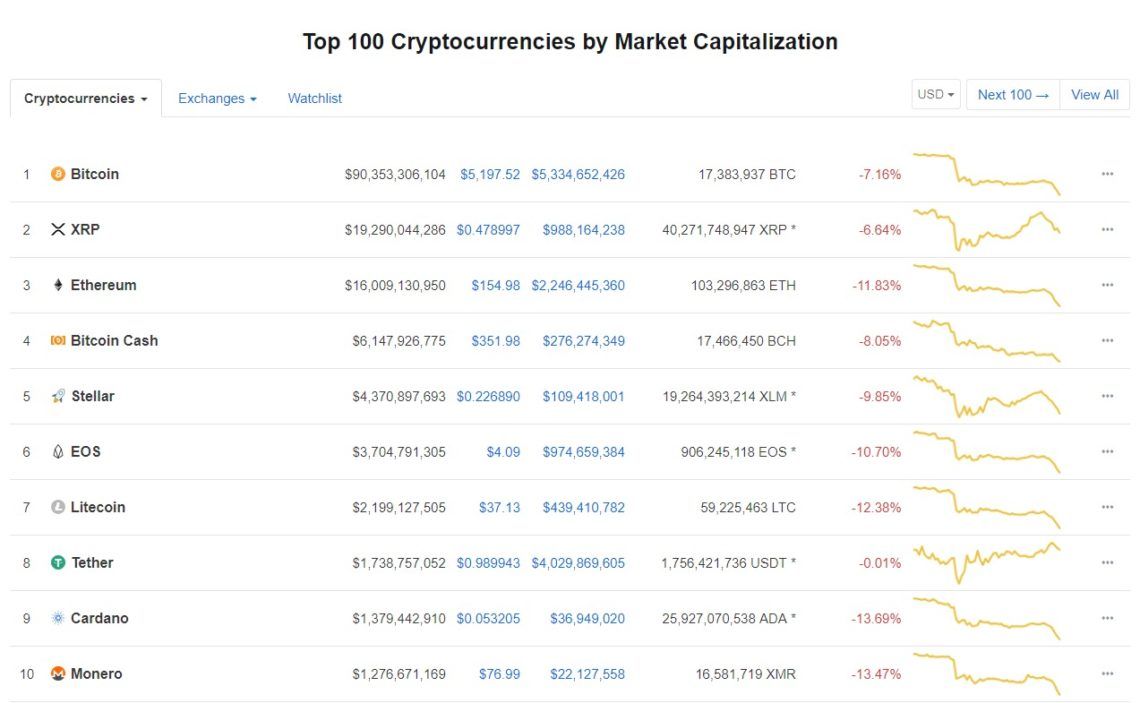Click the View All button
The image size is (1140, 703).
click(x=1094, y=95)
